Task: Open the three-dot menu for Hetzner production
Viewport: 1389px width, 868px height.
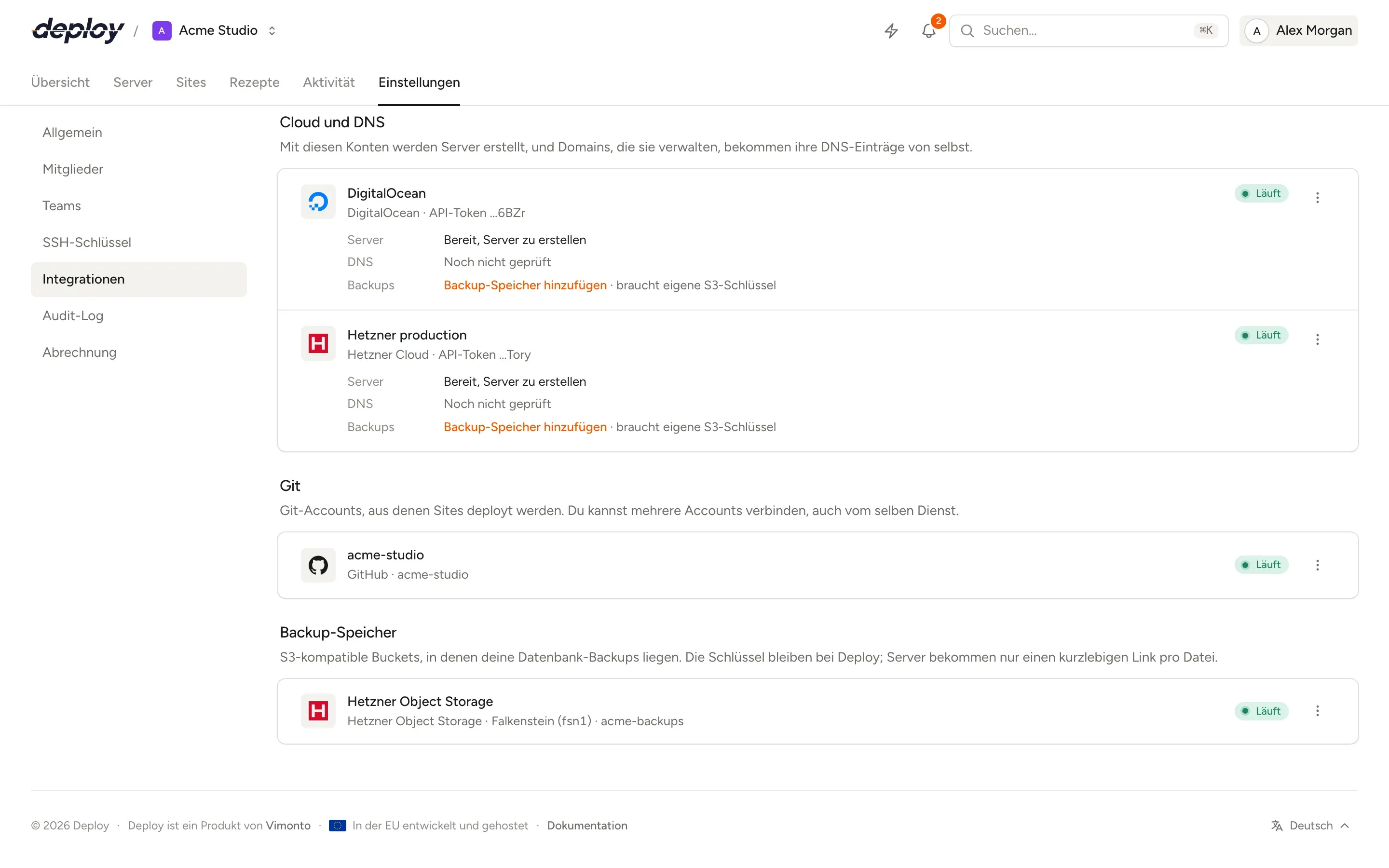Action: [x=1317, y=339]
